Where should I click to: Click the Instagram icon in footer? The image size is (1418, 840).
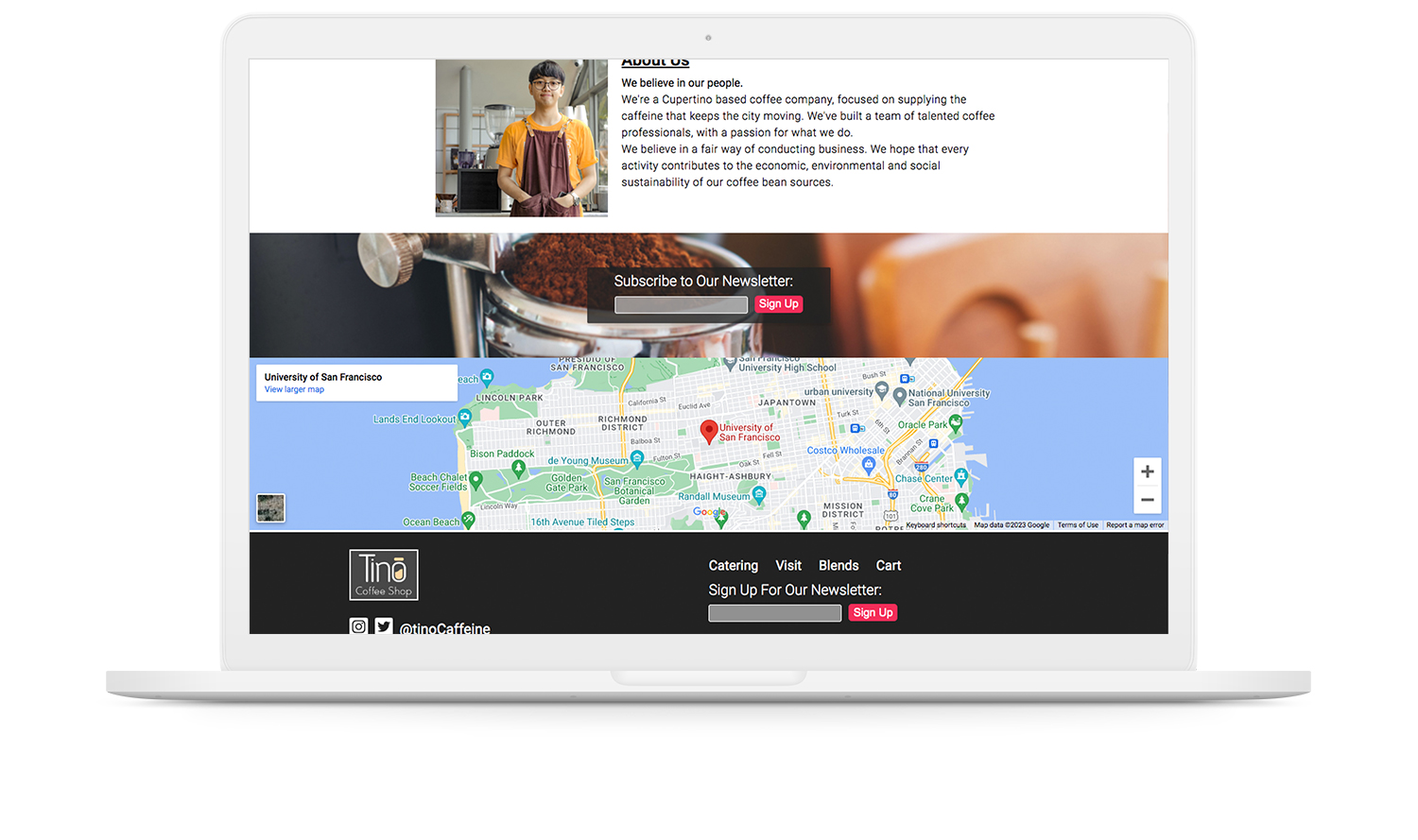(x=358, y=626)
